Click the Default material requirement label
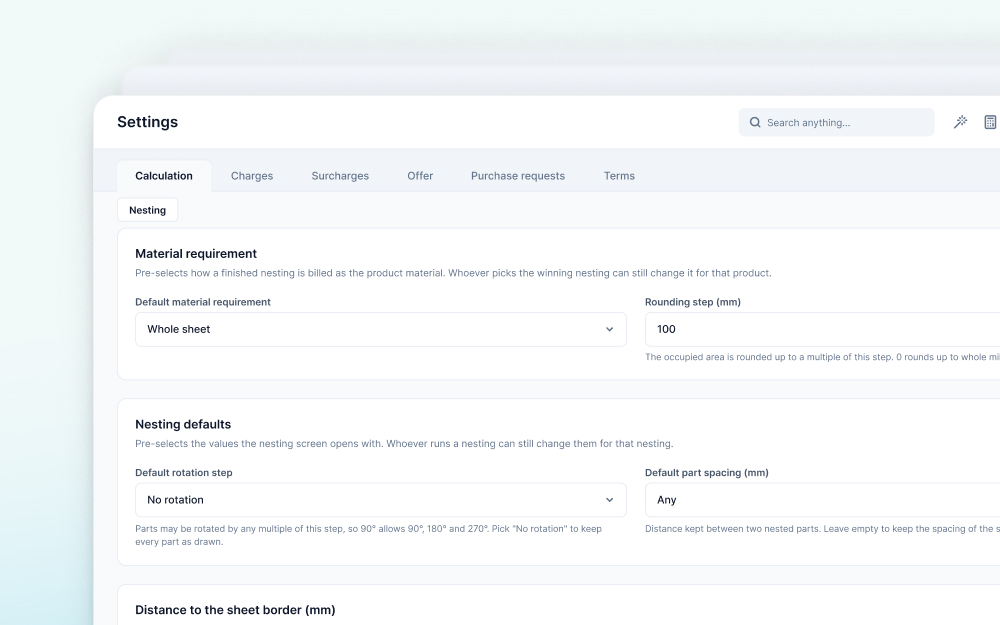This screenshot has width=1000, height=625. click(x=203, y=302)
